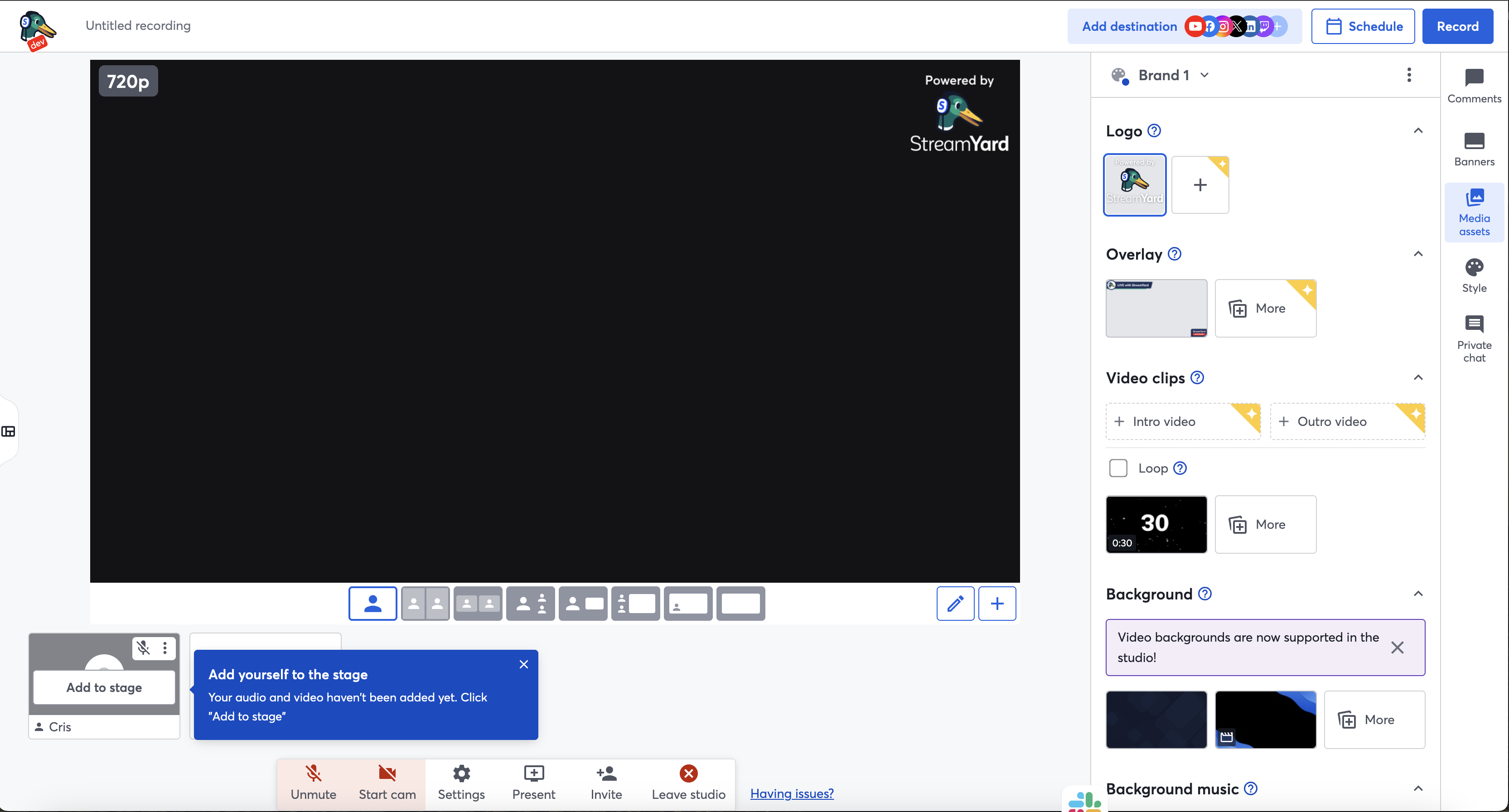Click the Overlay help question icon
This screenshot has height=812, width=1509.
(x=1175, y=254)
